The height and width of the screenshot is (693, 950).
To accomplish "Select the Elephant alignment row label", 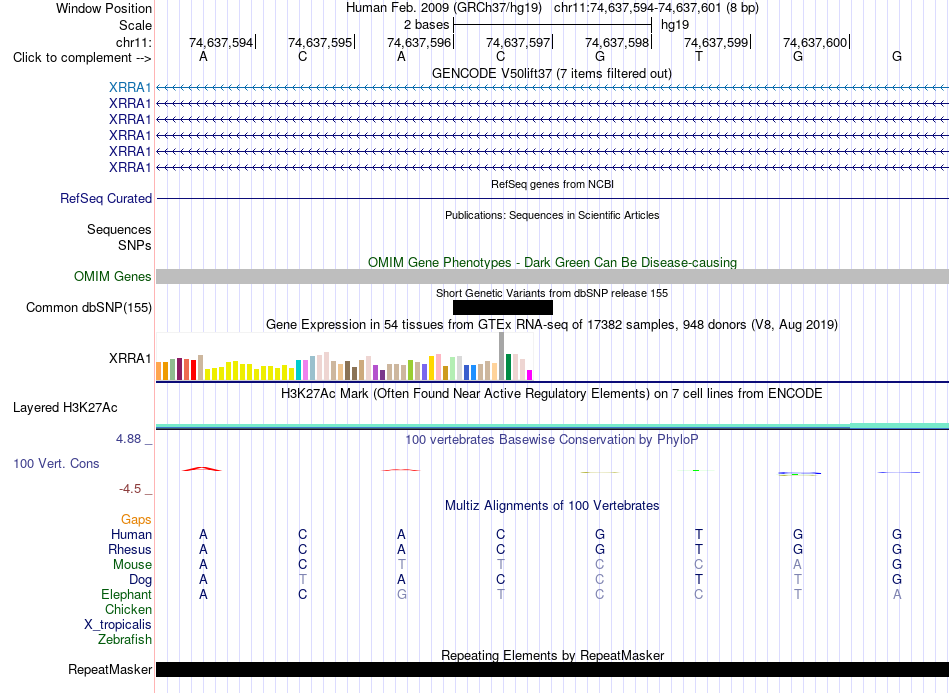I will (127, 594).
